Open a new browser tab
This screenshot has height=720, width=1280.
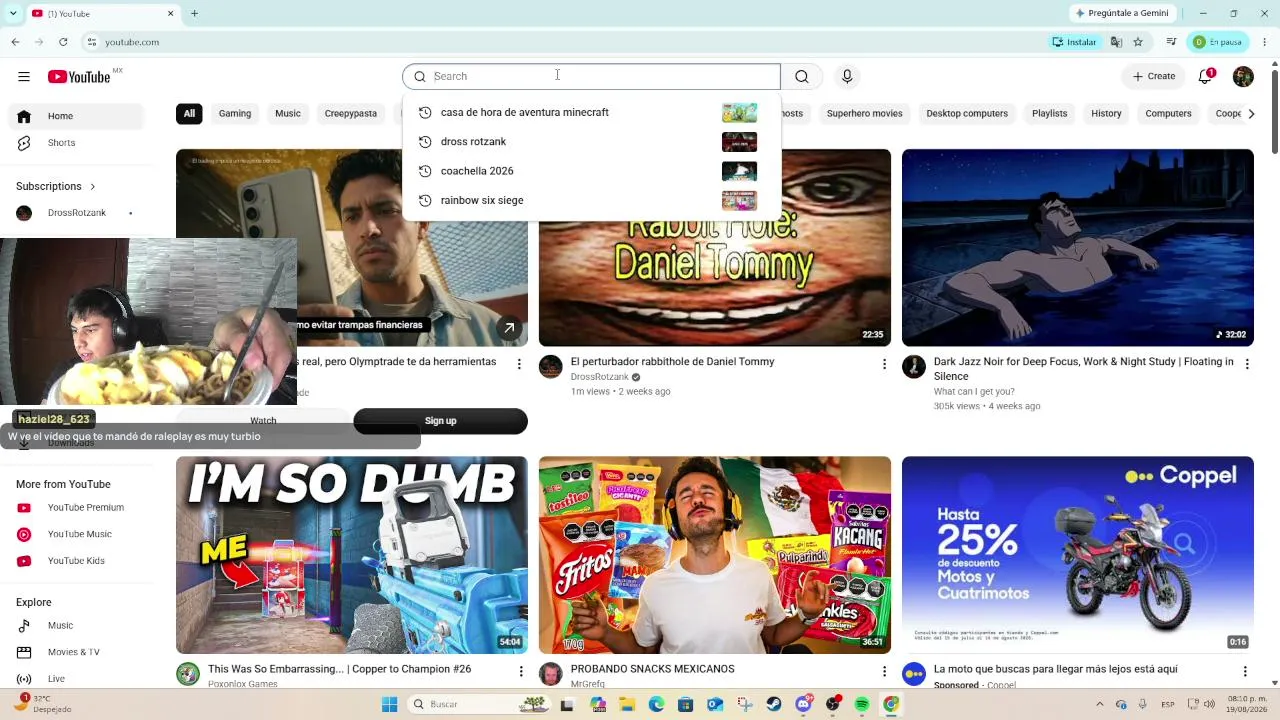point(194,14)
